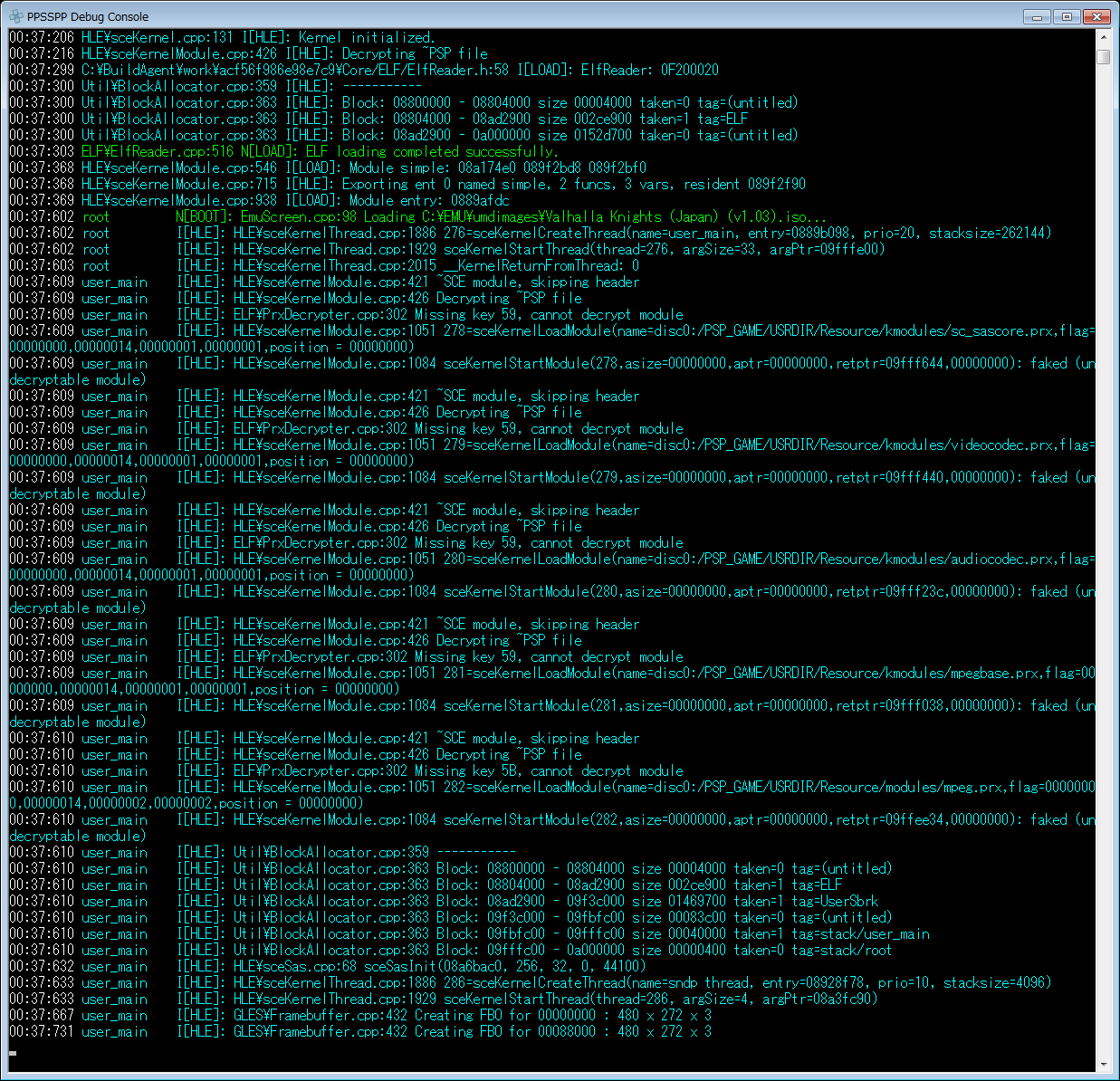Click the 'Module simple: 08a174e0' log line
The image size is (1120, 1081).
pos(328,167)
